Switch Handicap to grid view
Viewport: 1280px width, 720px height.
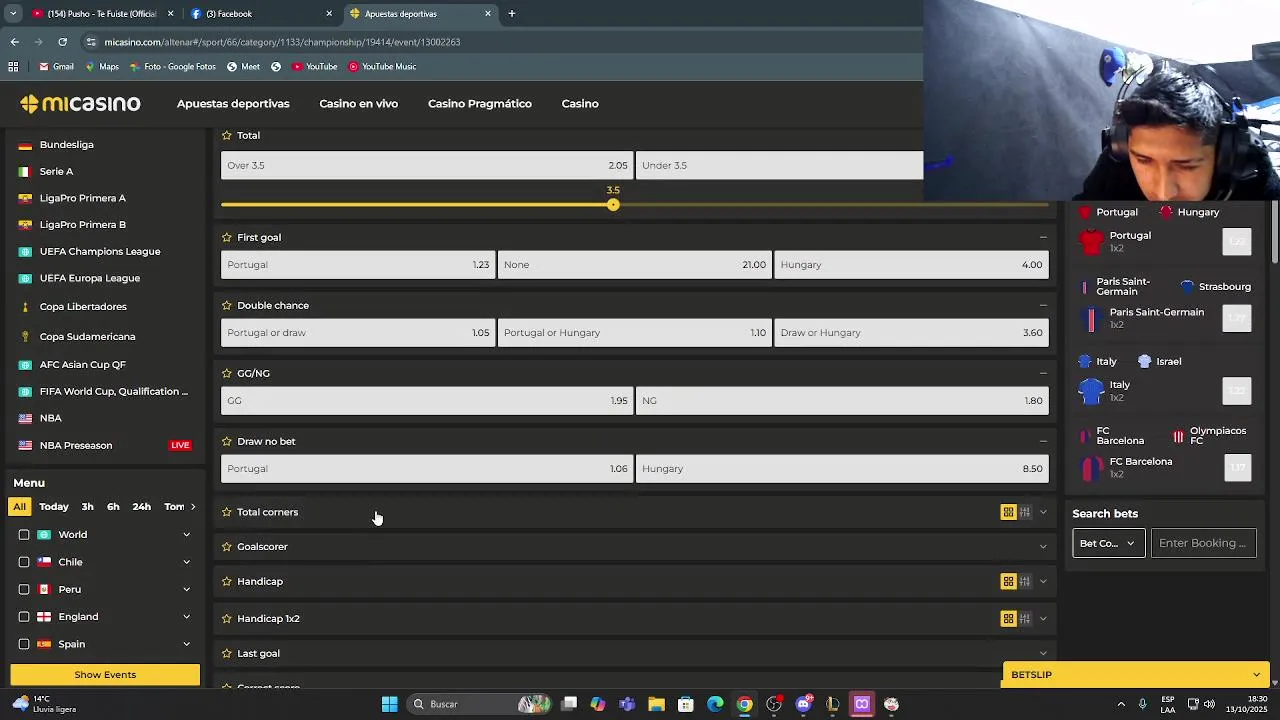pos(1008,581)
